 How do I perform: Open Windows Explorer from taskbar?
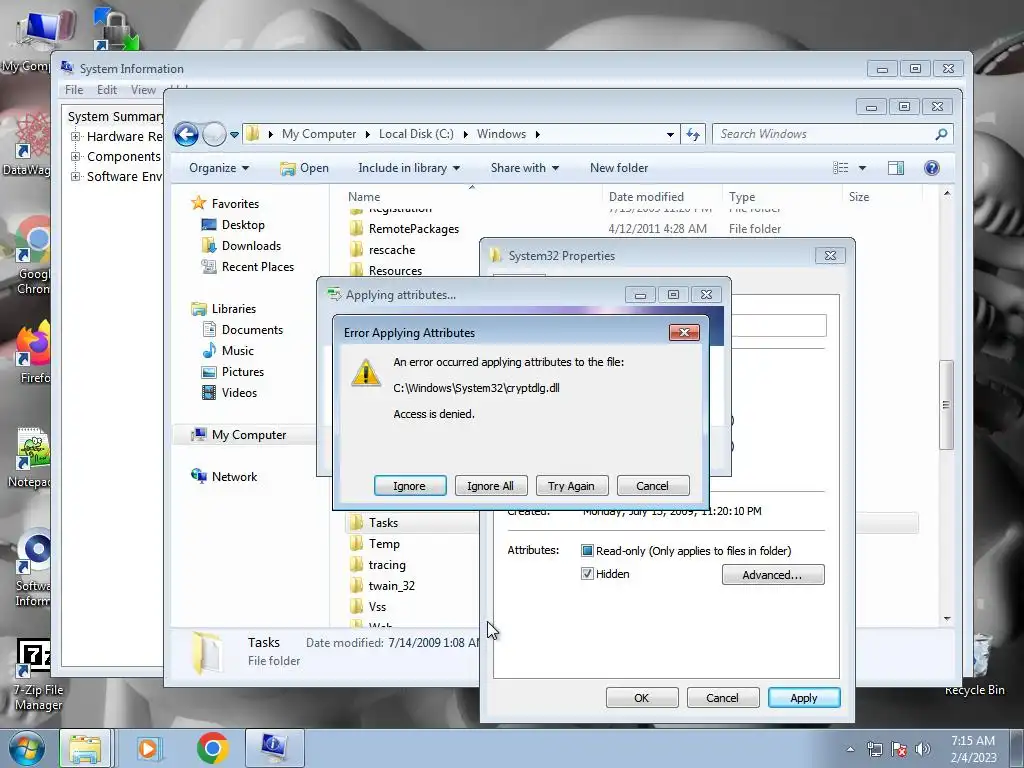pos(85,748)
